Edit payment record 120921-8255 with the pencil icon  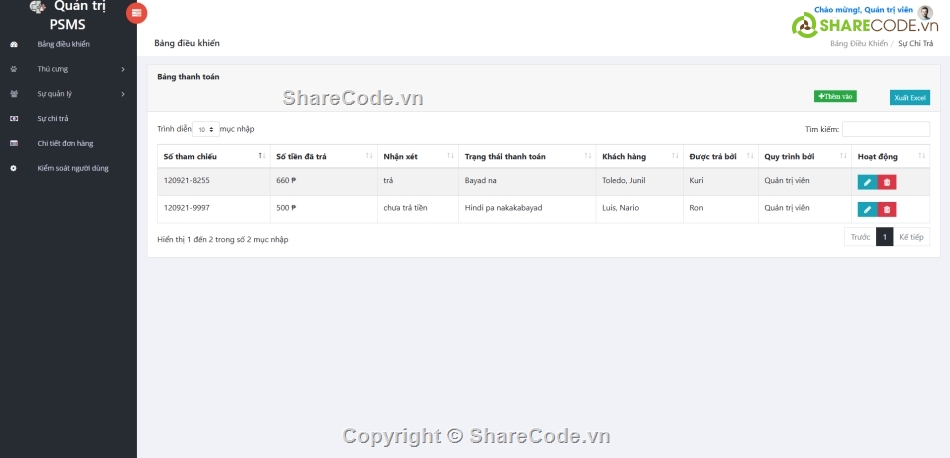coord(867,182)
